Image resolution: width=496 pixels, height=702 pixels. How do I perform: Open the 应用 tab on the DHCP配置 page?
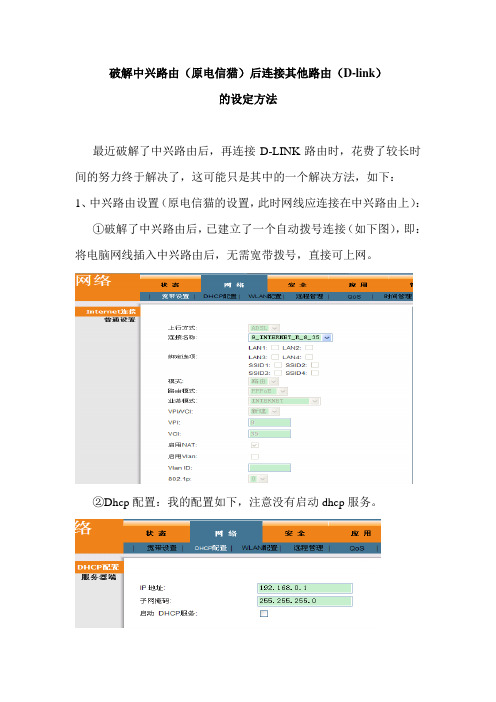coord(361,533)
